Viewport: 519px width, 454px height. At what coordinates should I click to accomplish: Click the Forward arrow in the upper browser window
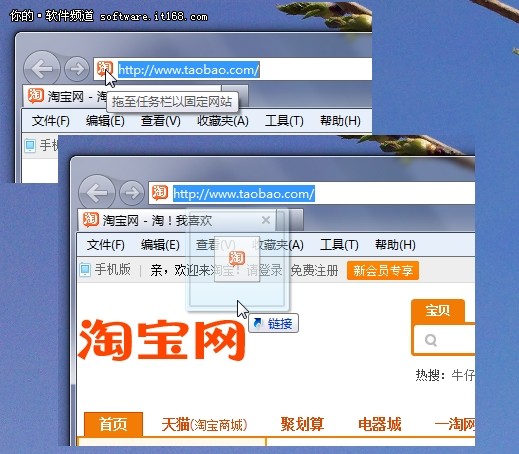77,69
